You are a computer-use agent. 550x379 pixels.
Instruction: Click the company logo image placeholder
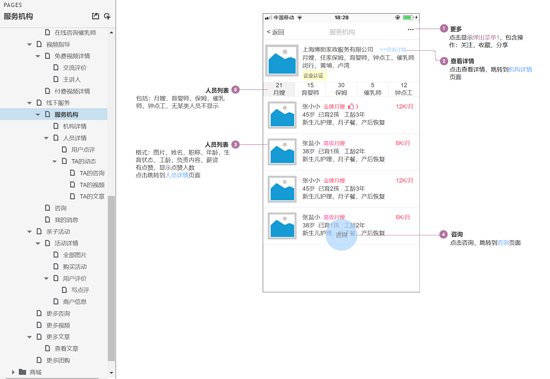point(282,61)
